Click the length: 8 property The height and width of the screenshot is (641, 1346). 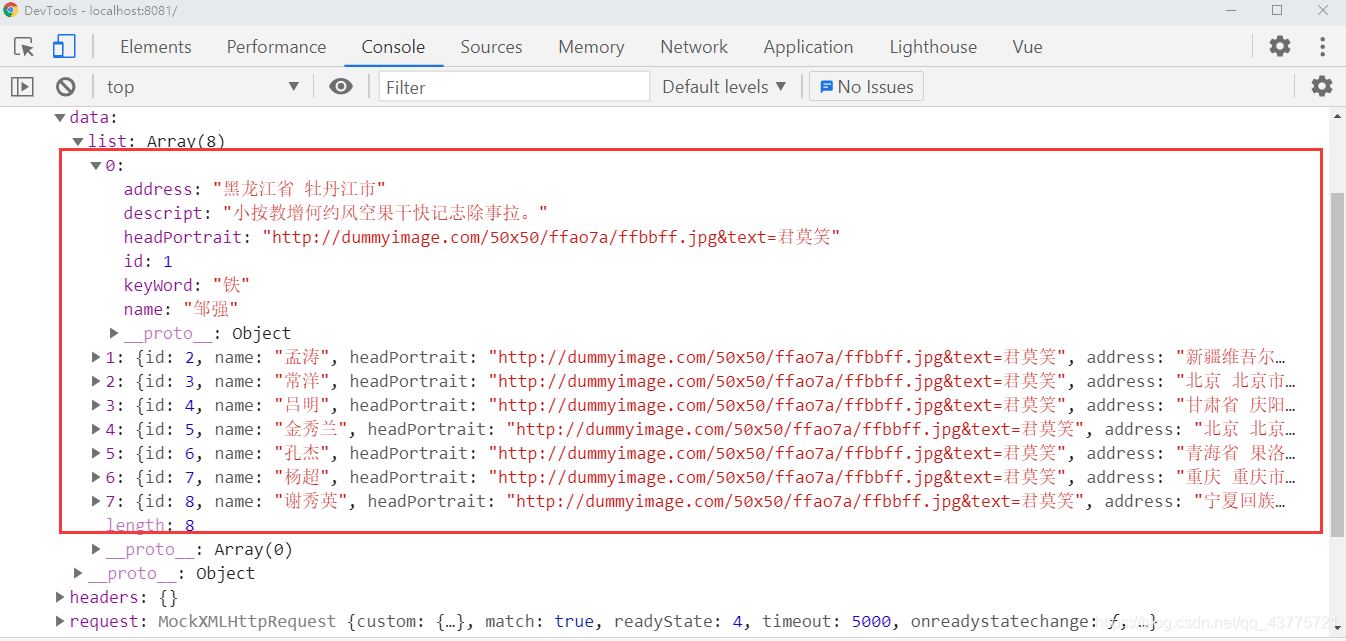[150, 525]
